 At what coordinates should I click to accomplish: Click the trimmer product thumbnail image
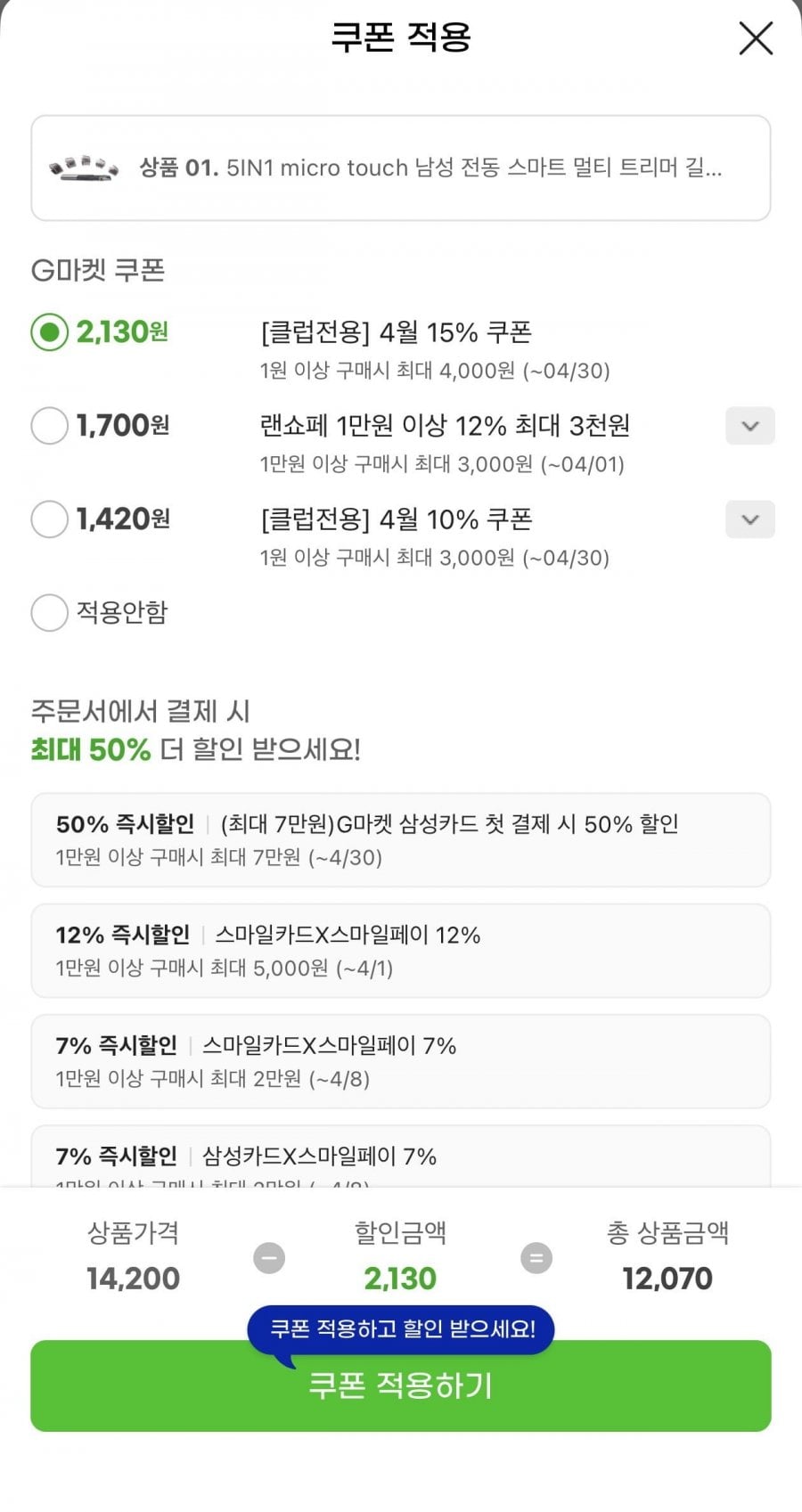84,168
